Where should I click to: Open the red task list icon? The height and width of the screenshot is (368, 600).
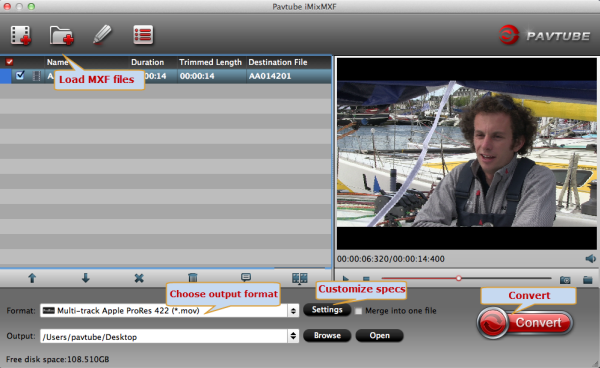click(143, 35)
